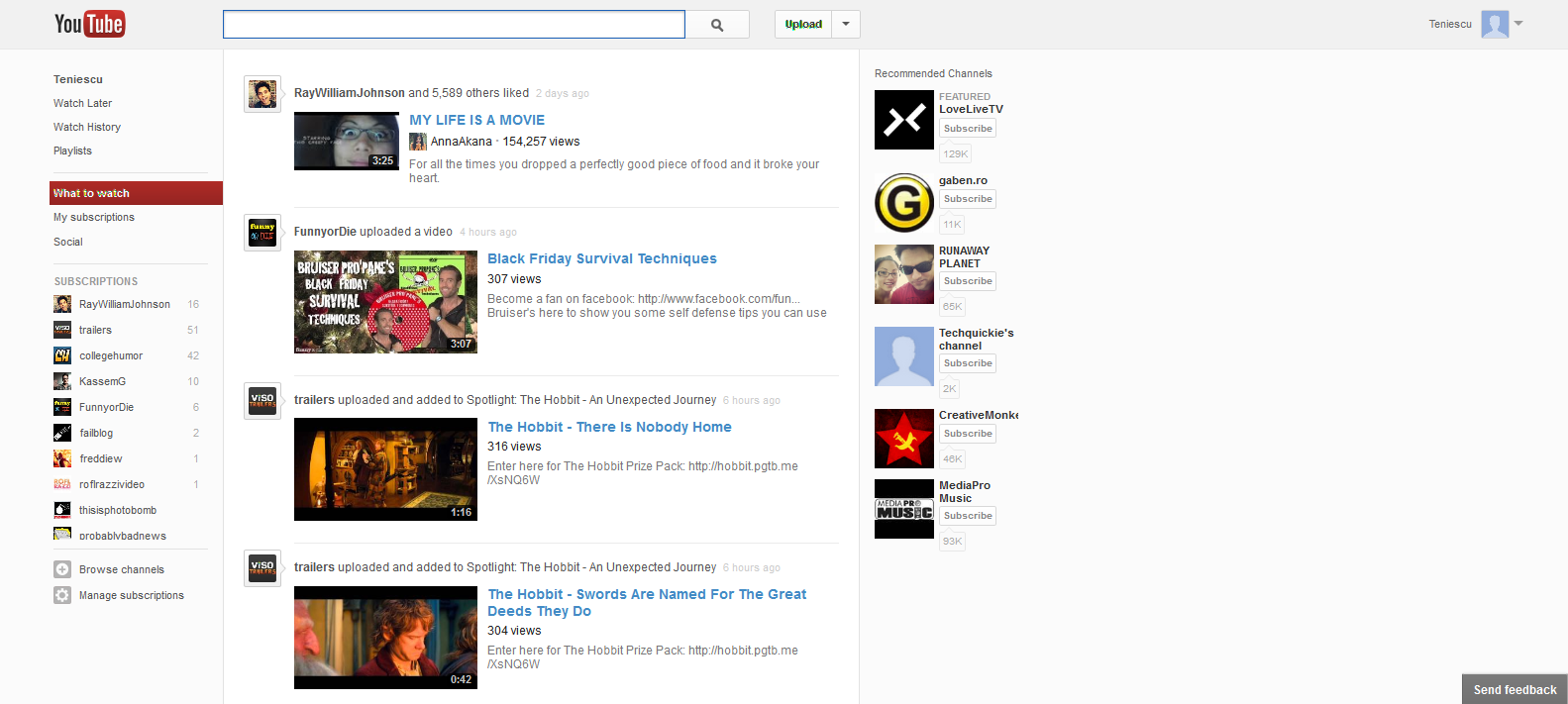Select the What to watch tab
1568x704 pixels.
[91, 193]
